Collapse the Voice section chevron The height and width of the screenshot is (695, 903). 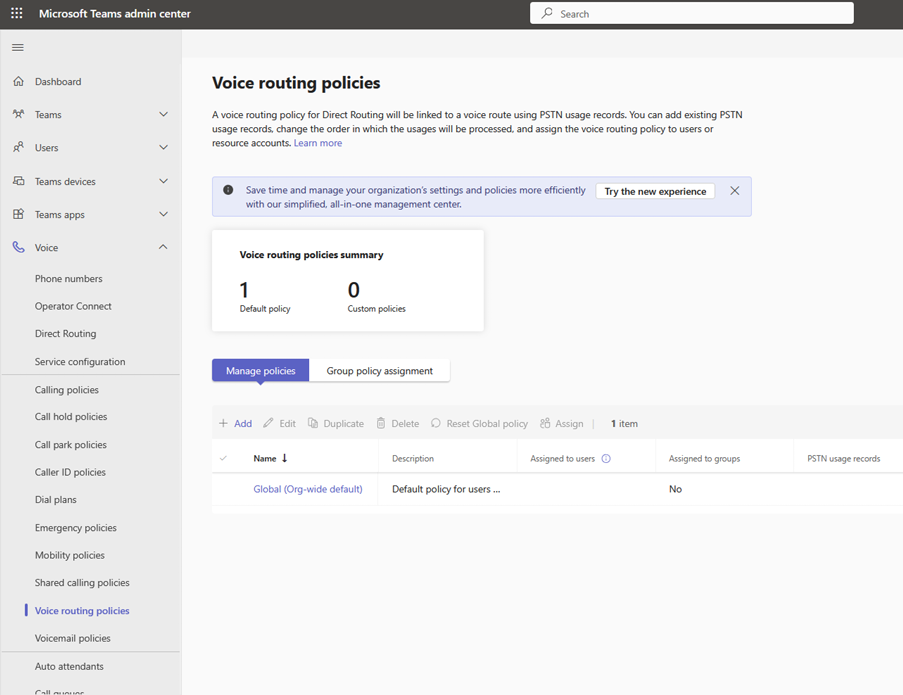point(164,247)
